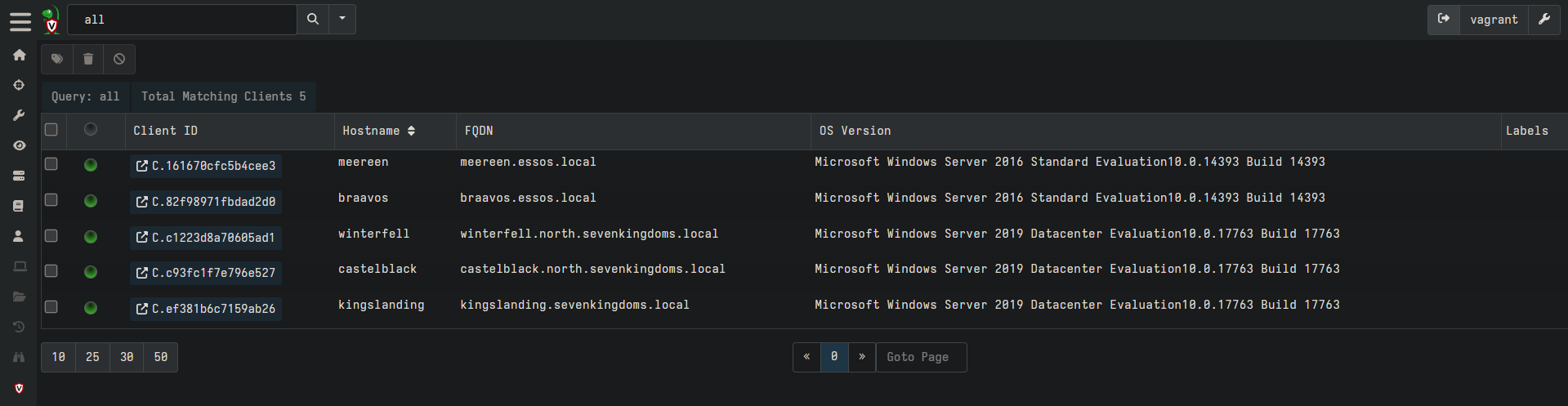1568x406 pixels.
Task: Select the checkbox for meereen client
Action: (51, 164)
